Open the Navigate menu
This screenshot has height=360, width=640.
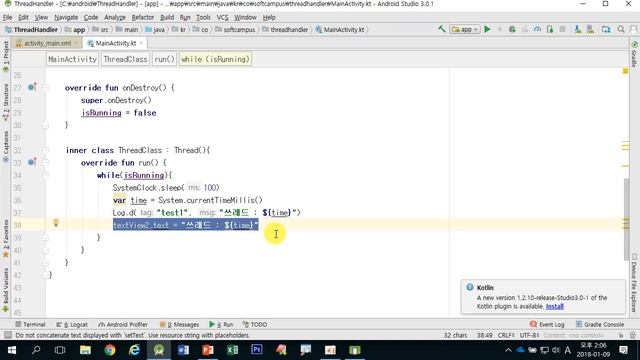tap(66, 17)
